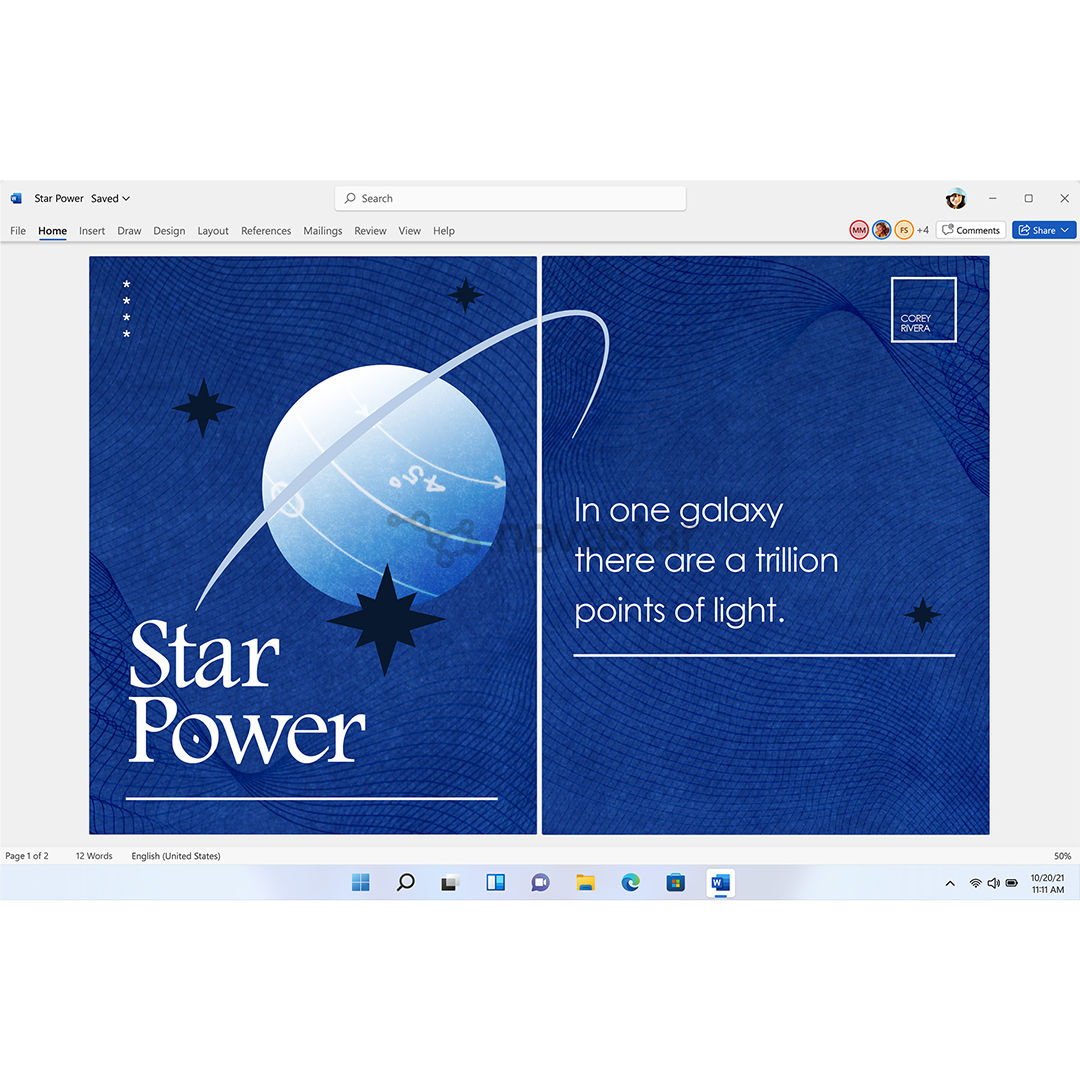The width and height of the screenshot is (1080, 1080).
Task: Click the FS collaborator avatar
Action: tap(904, 230)
